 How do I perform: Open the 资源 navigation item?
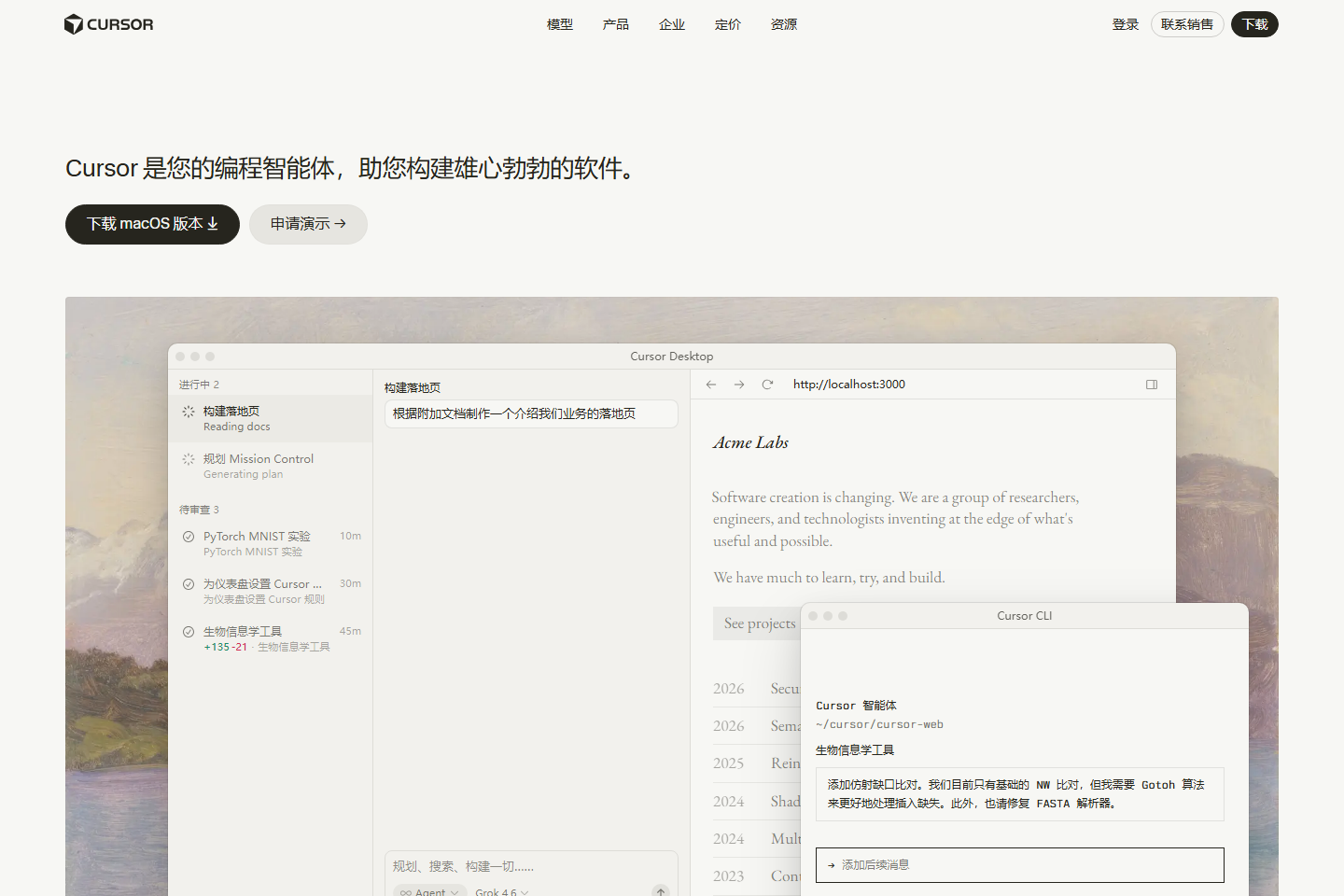click(784, 24)
